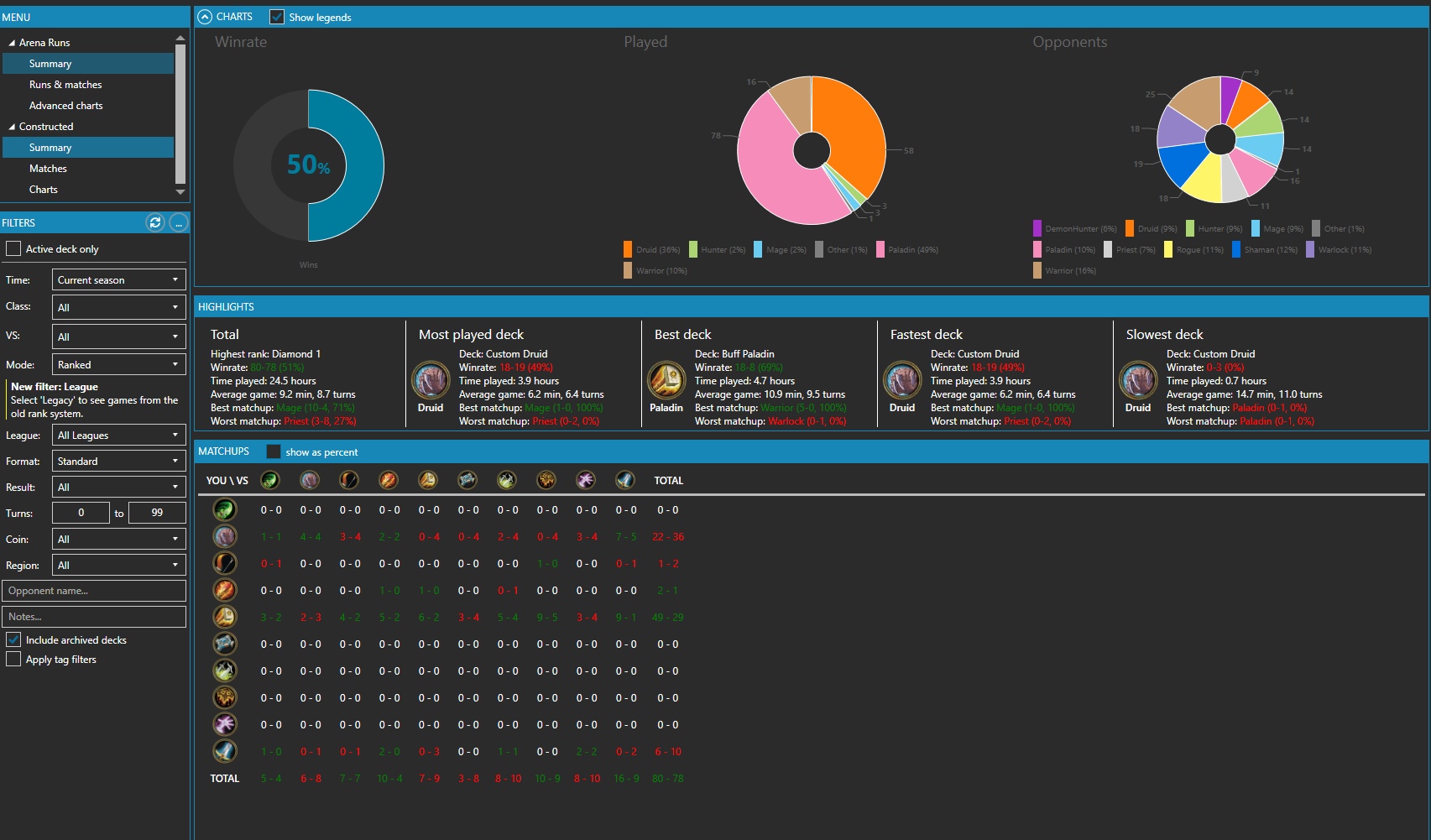Select Runs & matches in the menu
Image resolution: width=1431 pixels, height=840 pixels.
click(x=65, y=85)
